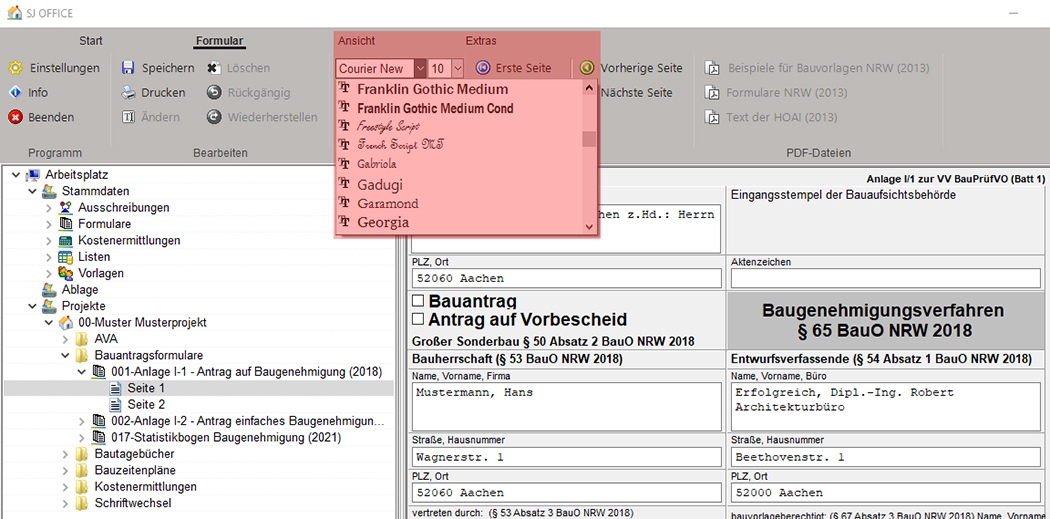Click the Beethovenstr. 1 street field
Image resolution: width=1050 pixels, height=519 pixels.
pyautogui.click(x=885, y=457)
